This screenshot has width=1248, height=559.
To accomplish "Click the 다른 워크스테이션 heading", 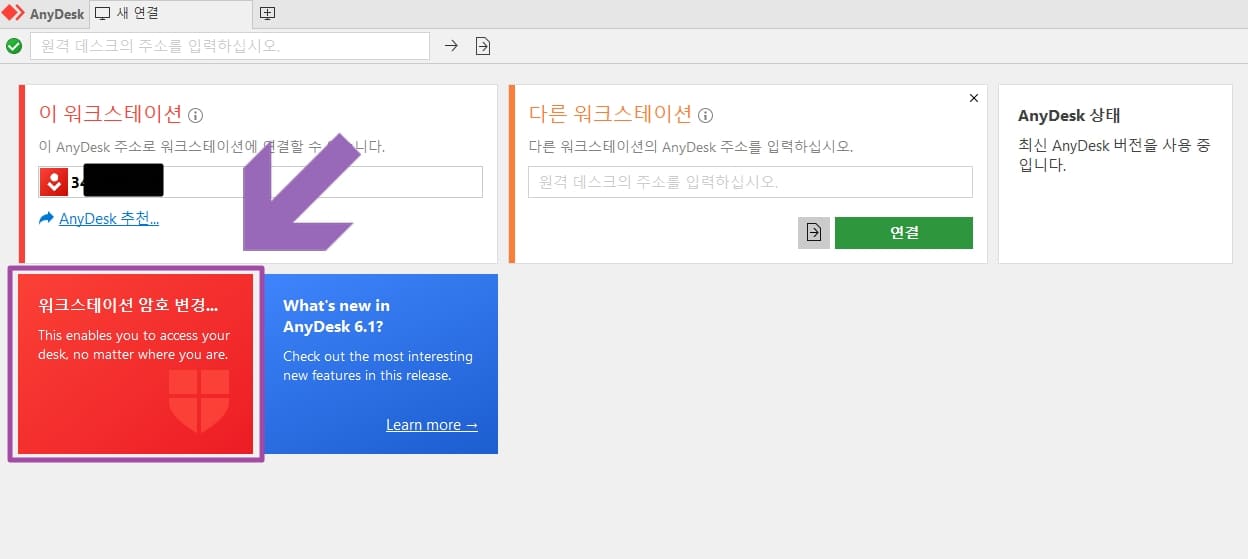I will tap(610, 114).
